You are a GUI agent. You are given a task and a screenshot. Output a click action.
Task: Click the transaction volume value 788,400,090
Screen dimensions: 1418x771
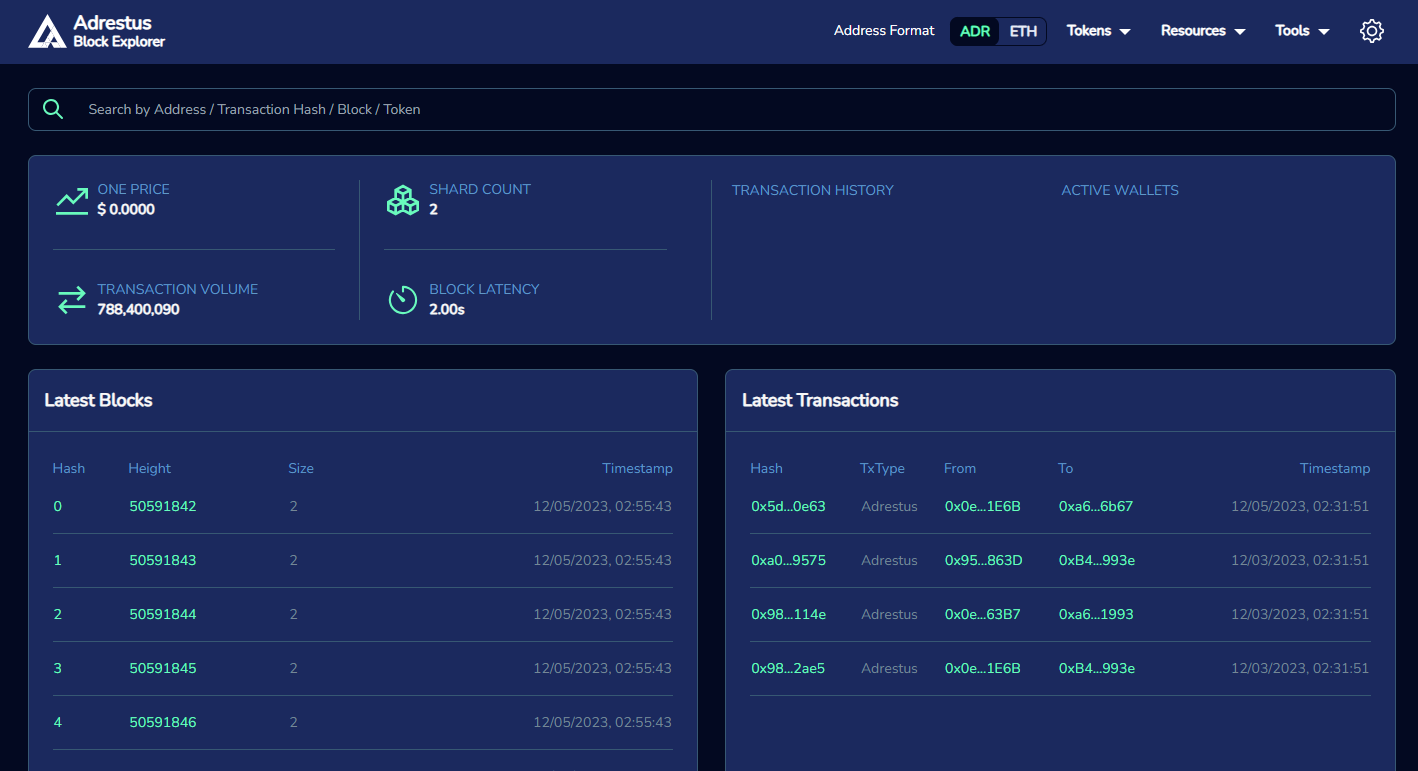138,310
